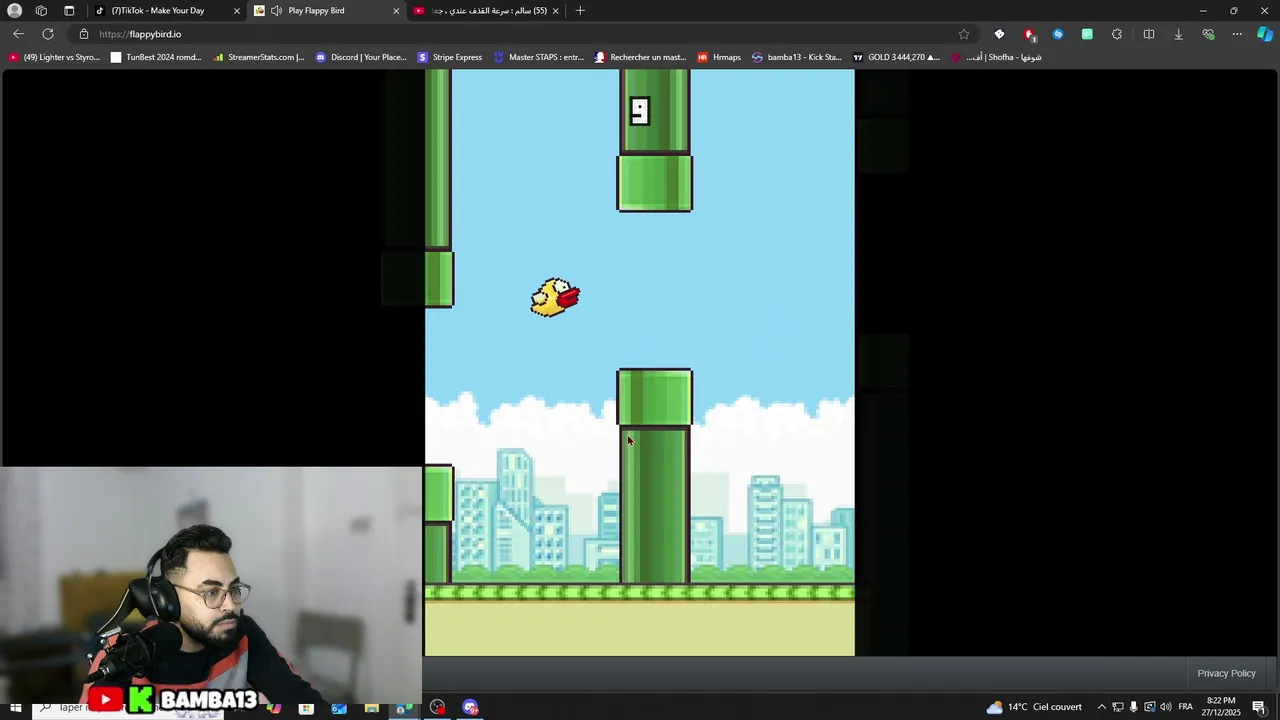This screenshot has width=1280, height=720.
Task: Open the Rechercher un mast bookmark
Action: click(x=640, y=57)
